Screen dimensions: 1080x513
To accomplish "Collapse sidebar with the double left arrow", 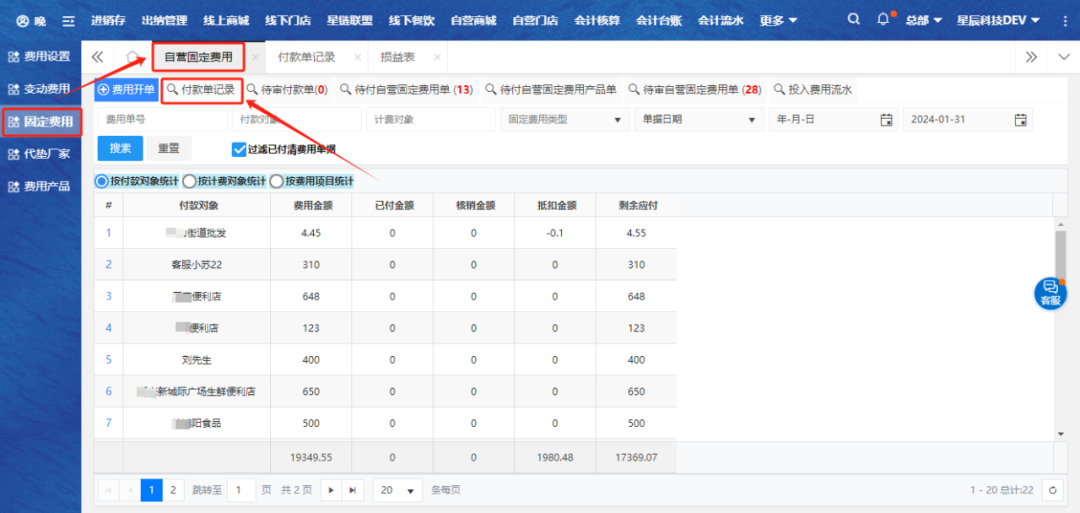I will click(98, 57).
